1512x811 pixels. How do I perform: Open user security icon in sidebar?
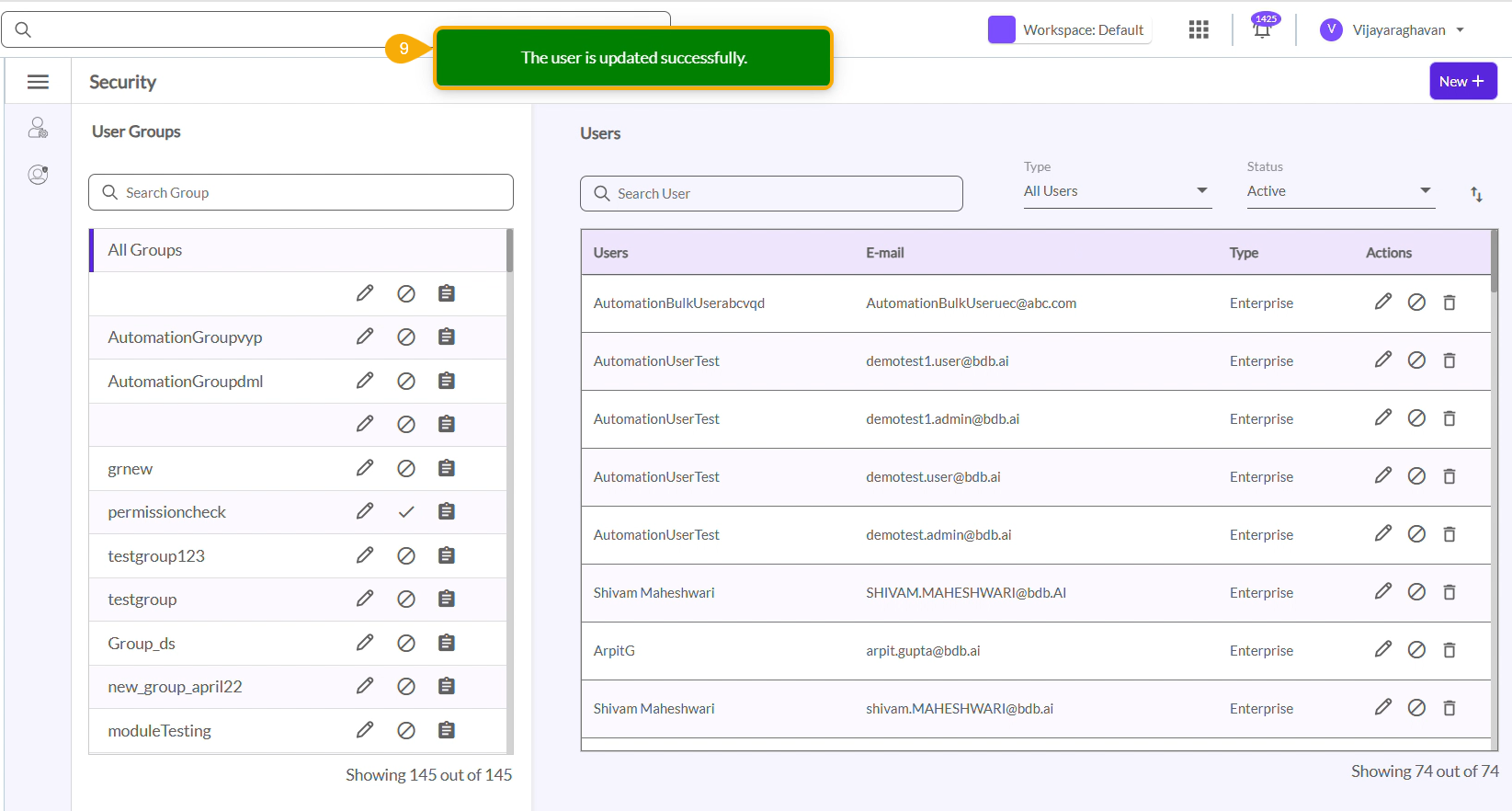point(38,128)
